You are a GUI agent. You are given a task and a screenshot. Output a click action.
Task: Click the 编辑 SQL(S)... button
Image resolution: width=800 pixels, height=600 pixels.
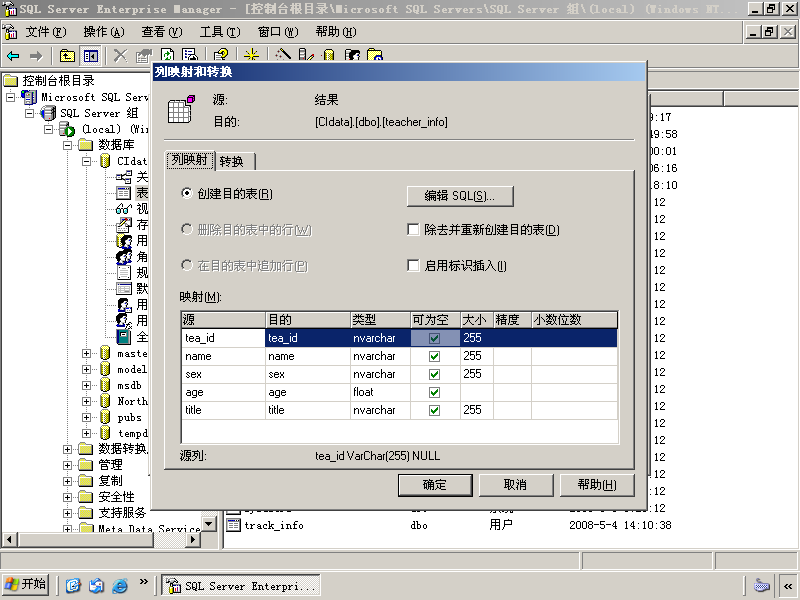pyautogui.click(x=460, y=196)
